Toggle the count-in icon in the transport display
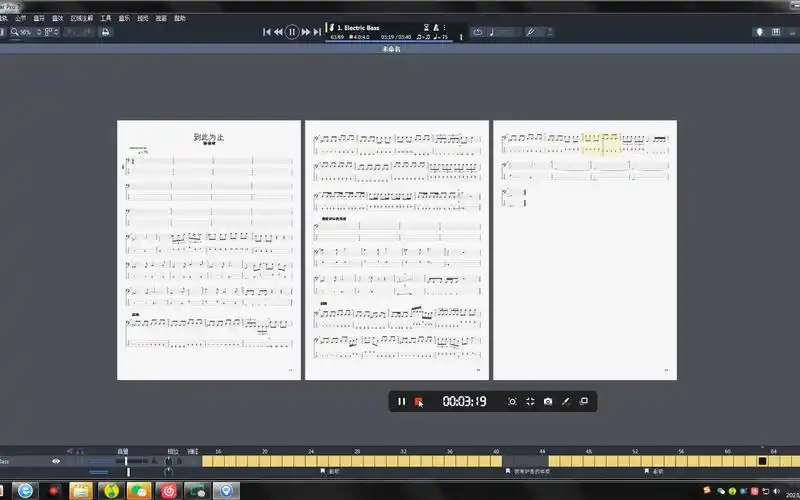 [428, 25]
